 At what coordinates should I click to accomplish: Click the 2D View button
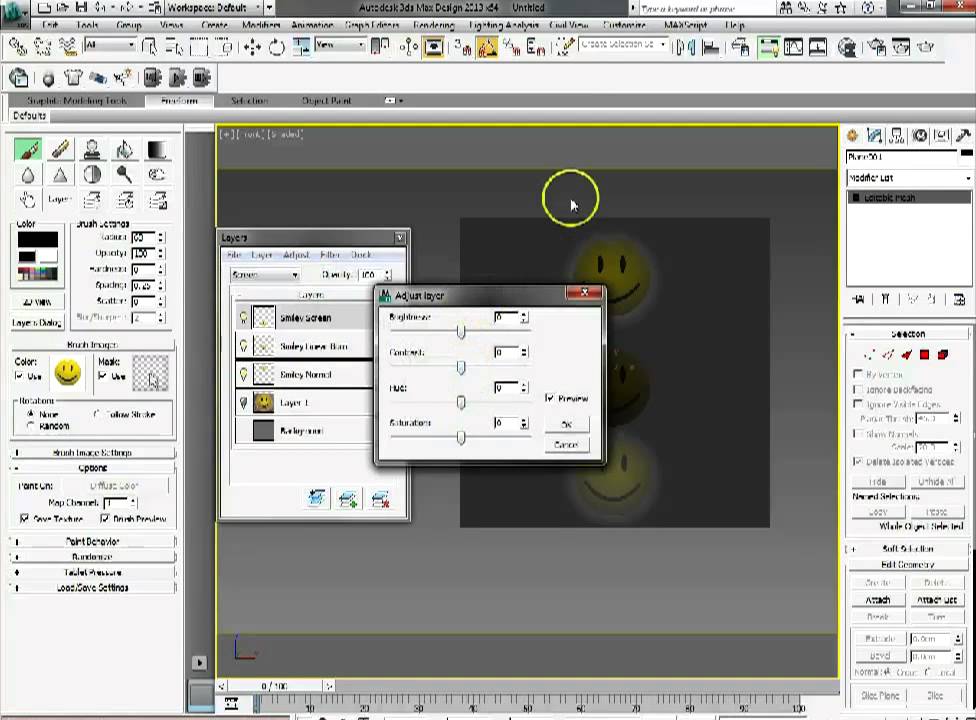click(x=37, y=302)
